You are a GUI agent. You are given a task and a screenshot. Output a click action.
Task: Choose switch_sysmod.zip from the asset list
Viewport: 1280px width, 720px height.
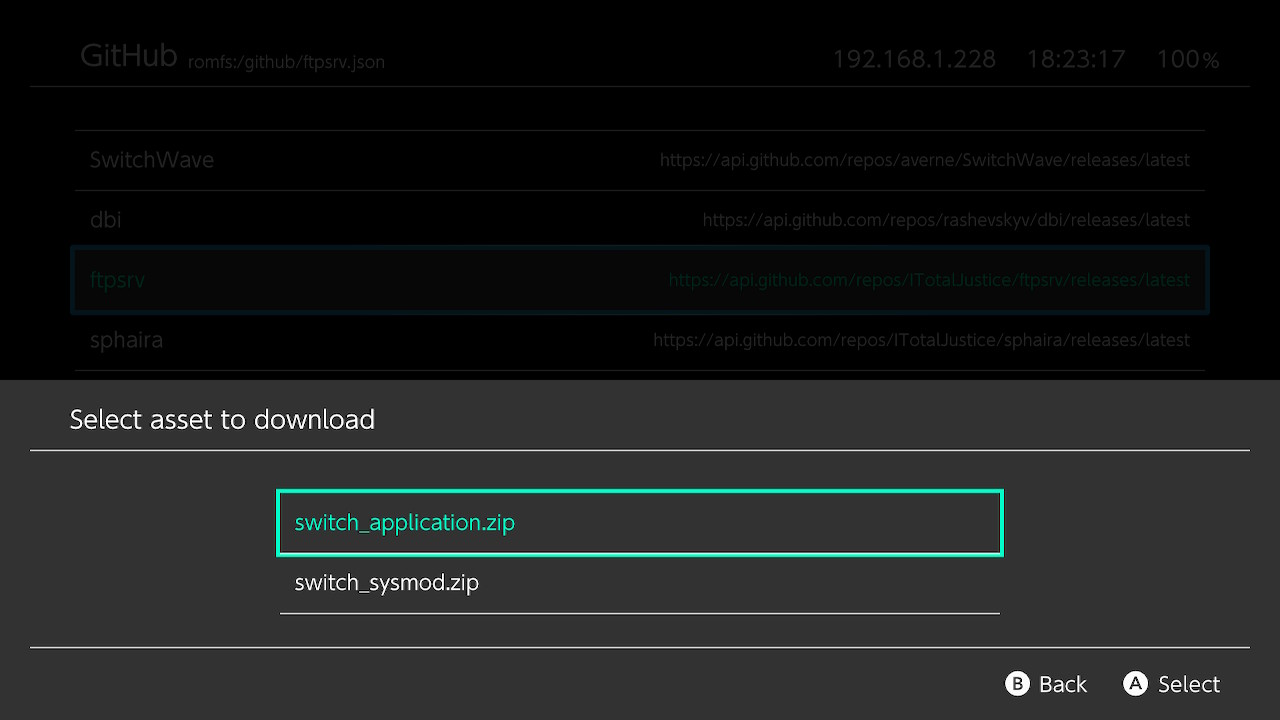(640, 583)
